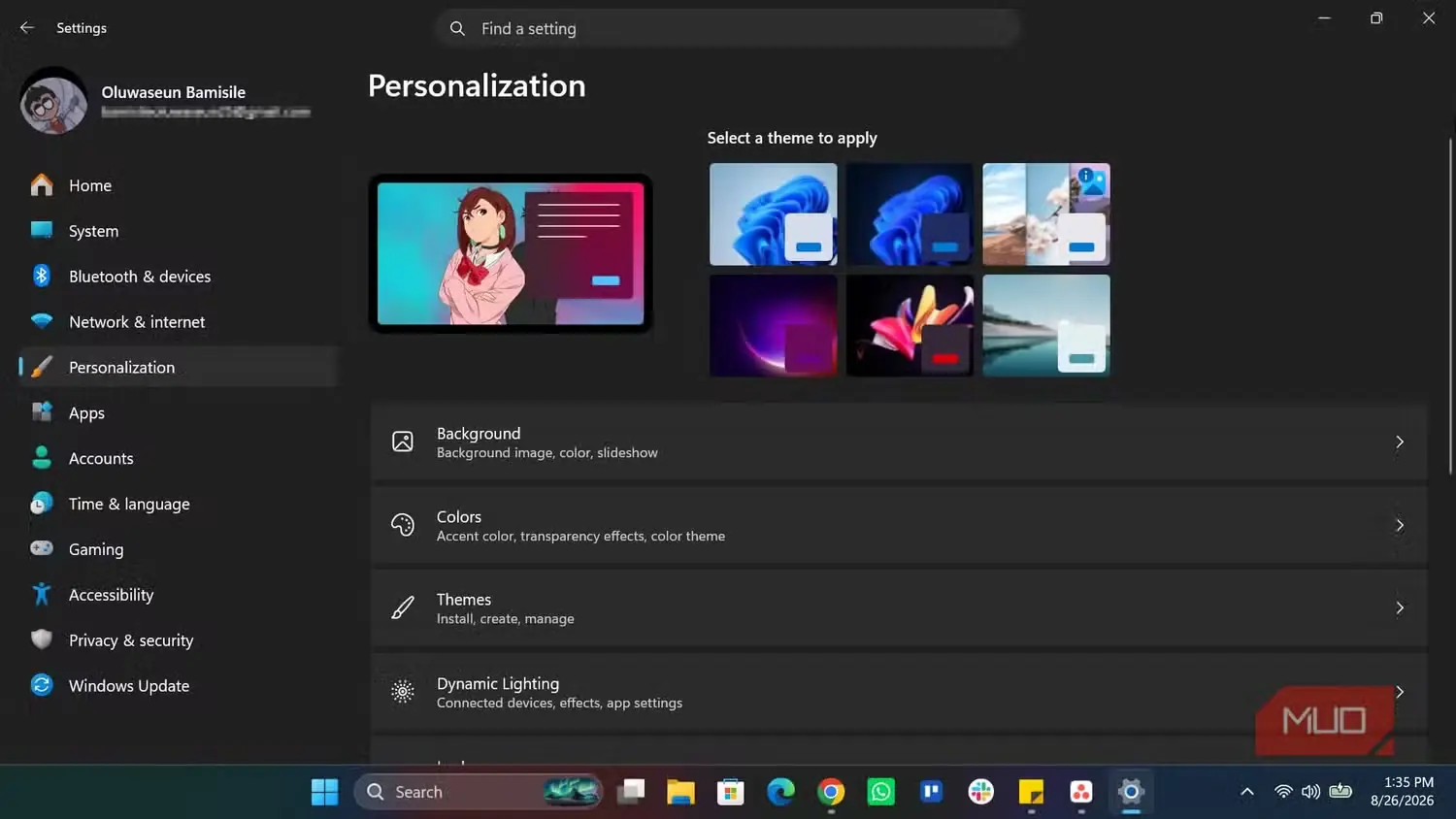The width and height of the screenshot is (1456, 819).
Task: Click the taskbar Search box
Action: [x=479, y=792]
